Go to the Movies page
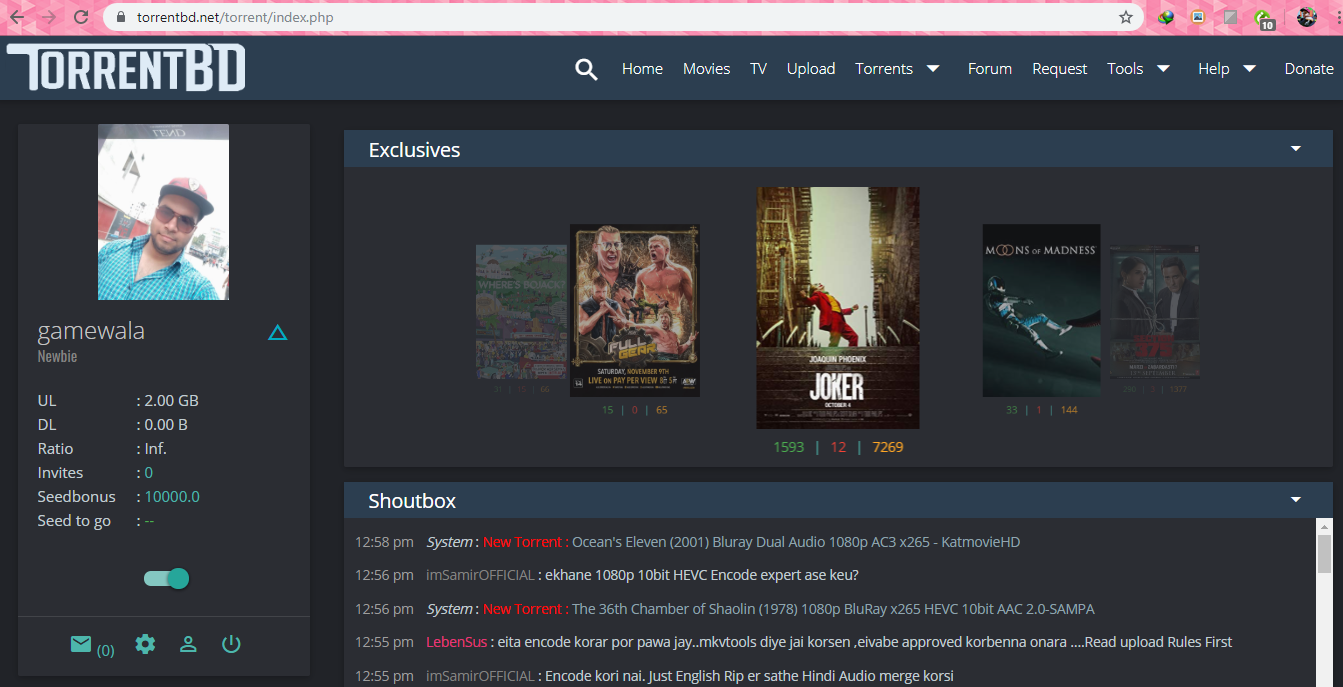Screen dimensions: 1343x687 pyautogui.click(x=706, y=69)
